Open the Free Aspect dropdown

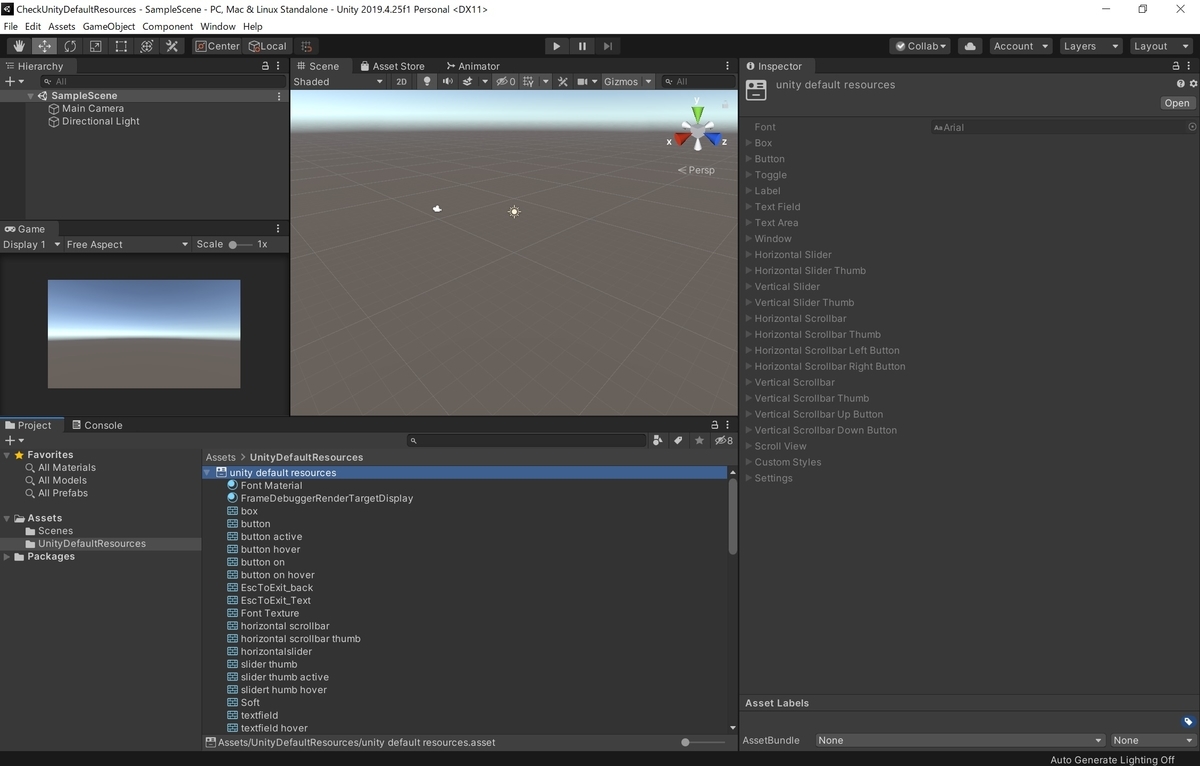click(x=126, y=244)
